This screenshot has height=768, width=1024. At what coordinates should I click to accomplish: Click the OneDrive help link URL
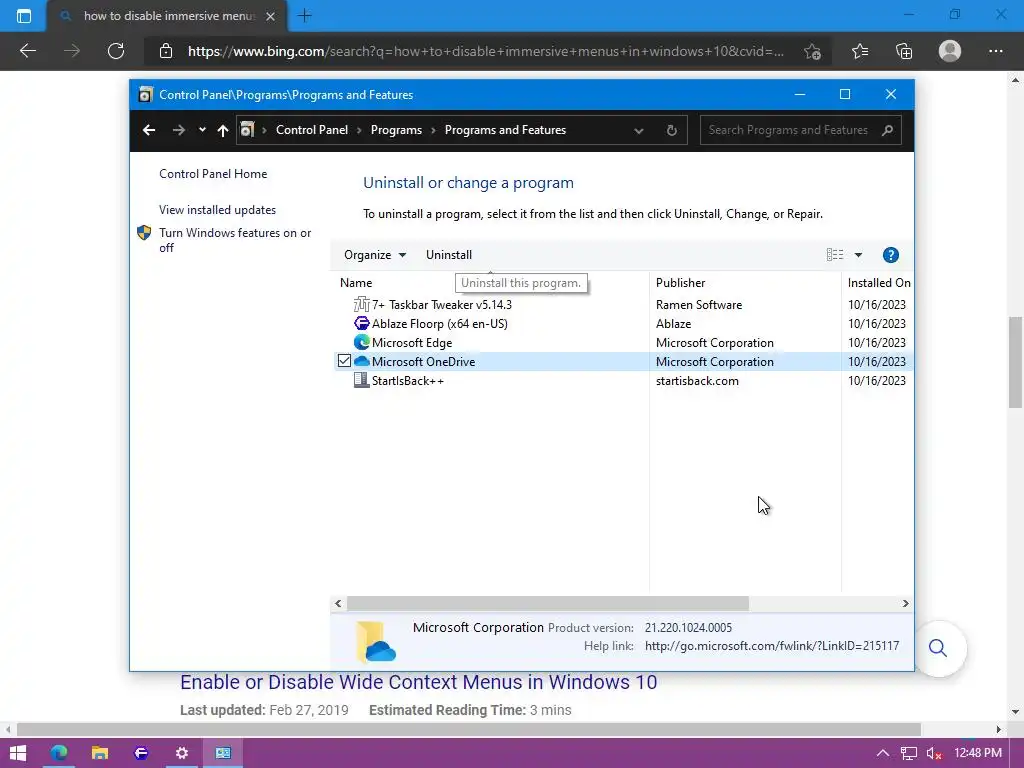pyautogui.click(x=771, y=646)
